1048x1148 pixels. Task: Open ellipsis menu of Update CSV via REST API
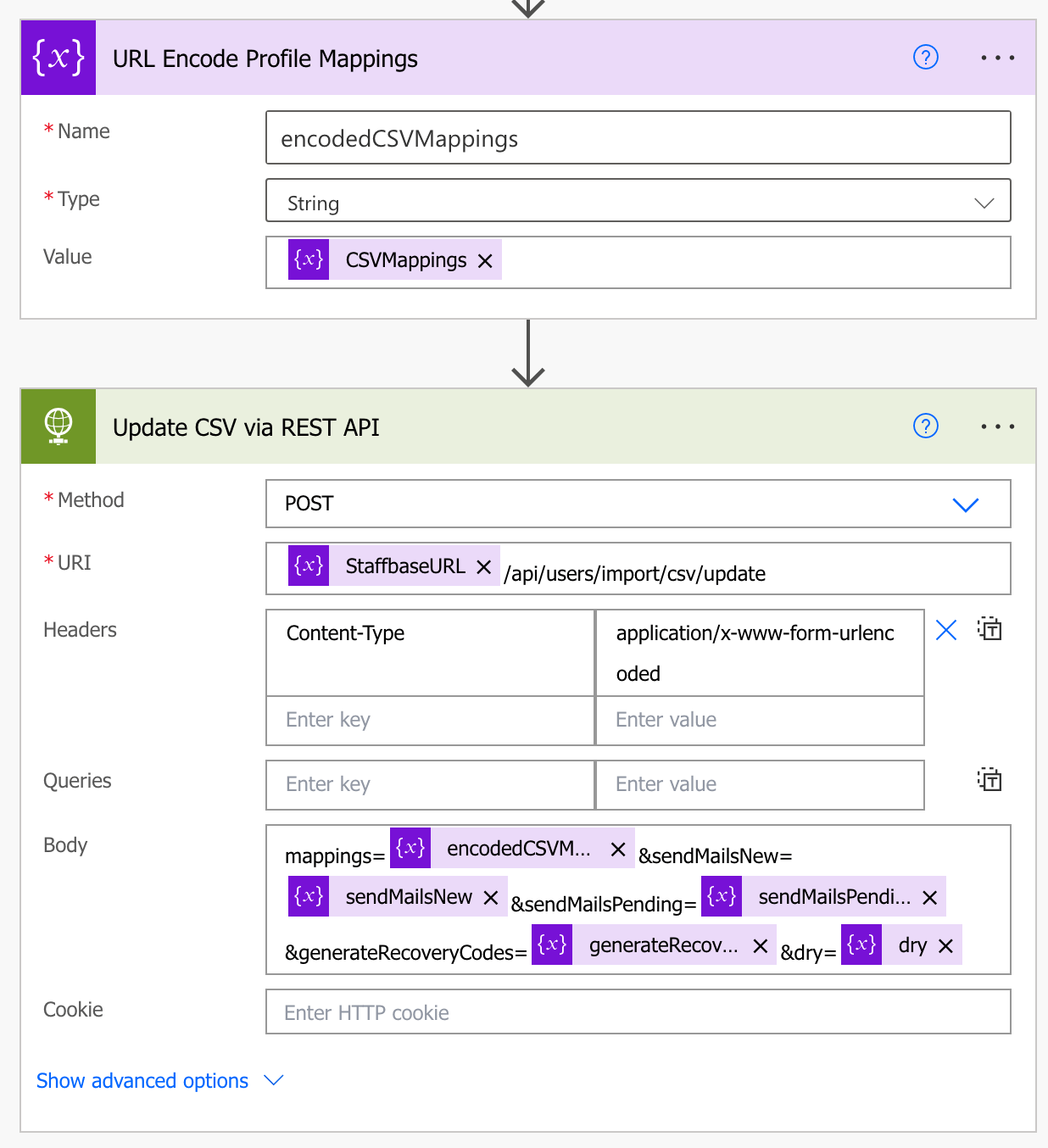[x=997, y=426]
